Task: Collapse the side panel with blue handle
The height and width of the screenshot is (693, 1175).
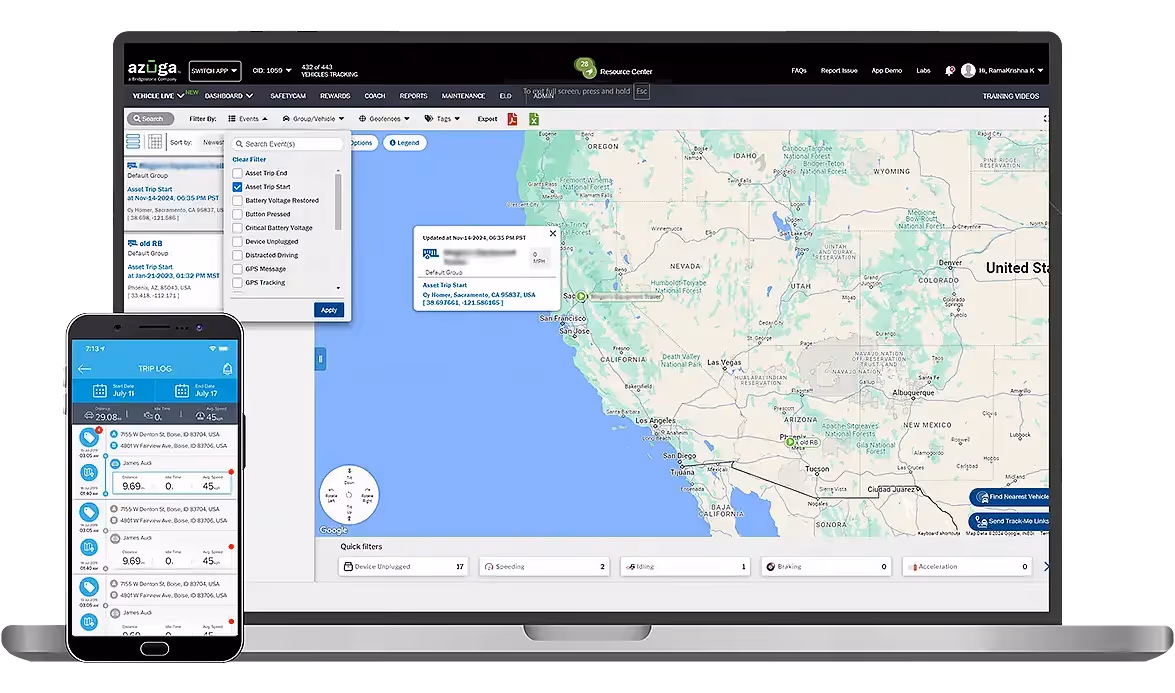Action: click(x=320, y=359)
